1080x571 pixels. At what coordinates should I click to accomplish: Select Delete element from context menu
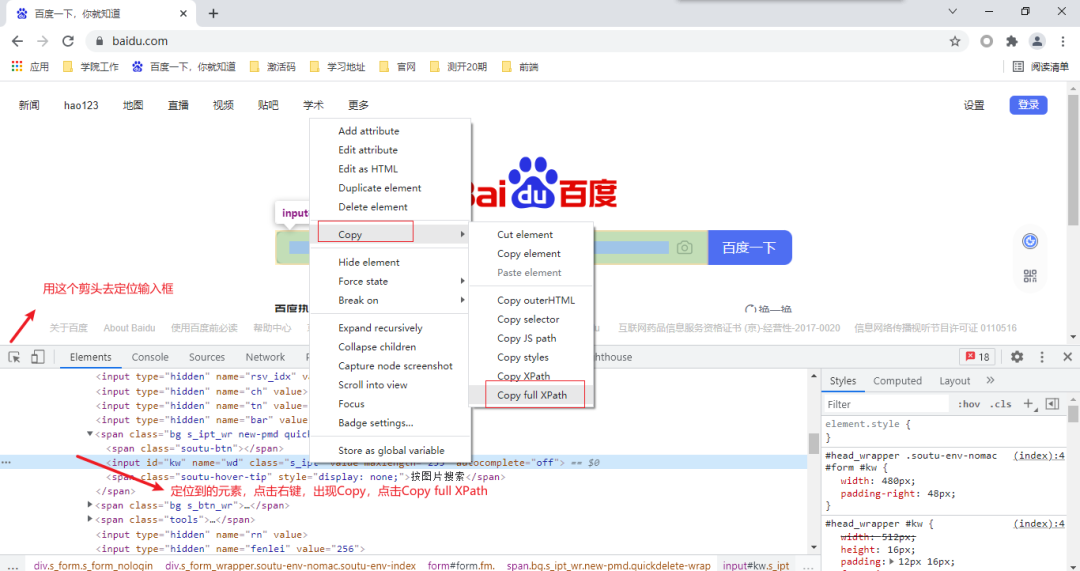pos(373,207)
